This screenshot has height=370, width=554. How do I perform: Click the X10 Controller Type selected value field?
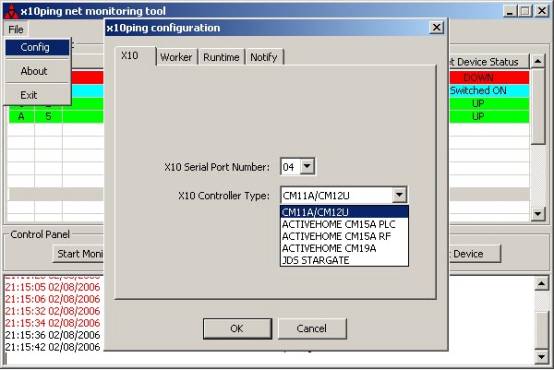pyautogui.click(x=336, y=195)
